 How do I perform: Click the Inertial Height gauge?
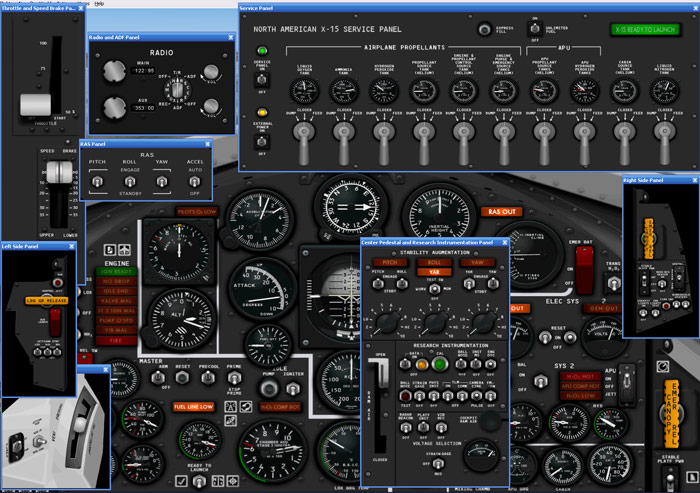click(439, 209)
